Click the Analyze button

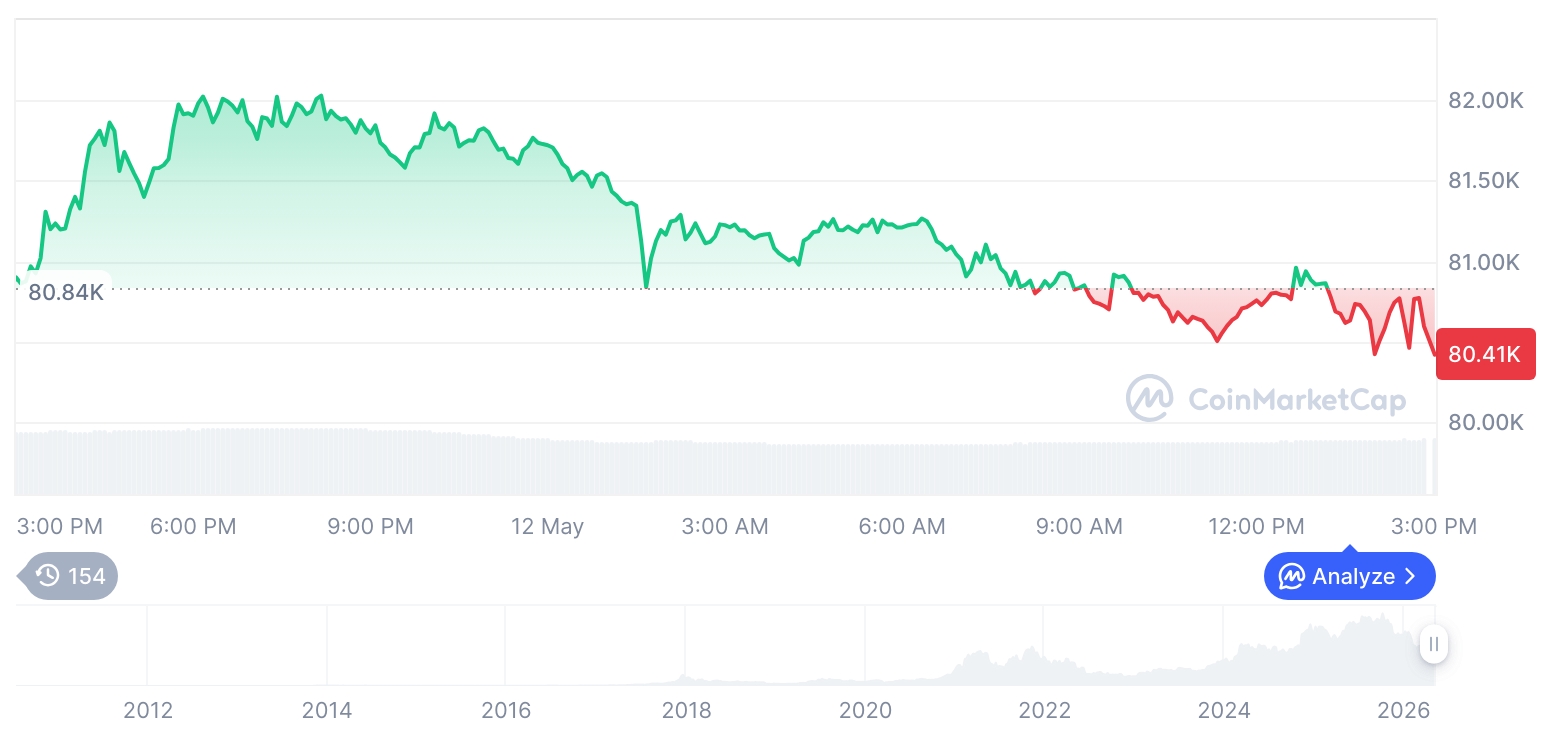(1349, 577)
